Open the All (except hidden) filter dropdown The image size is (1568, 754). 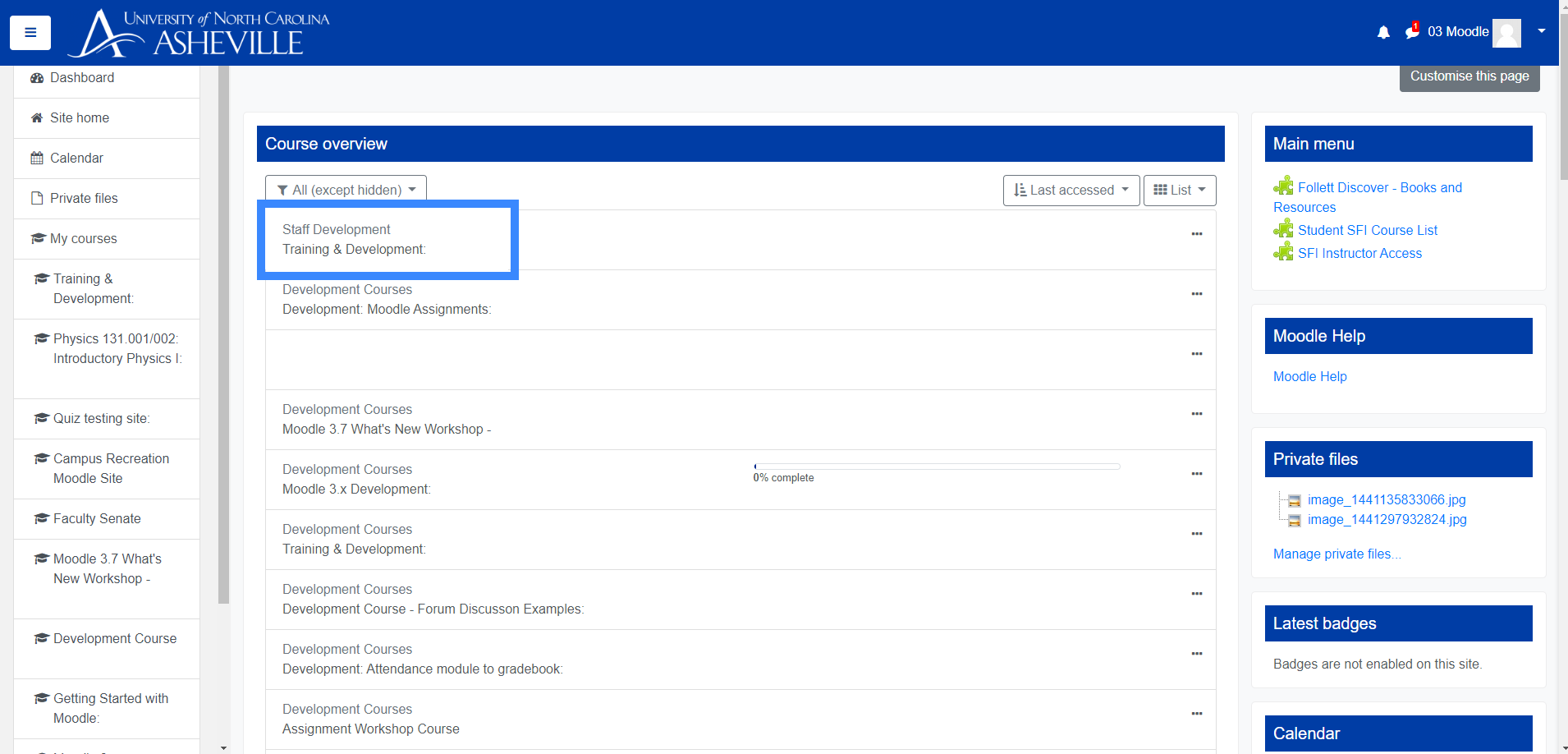[x=346, y=190]
